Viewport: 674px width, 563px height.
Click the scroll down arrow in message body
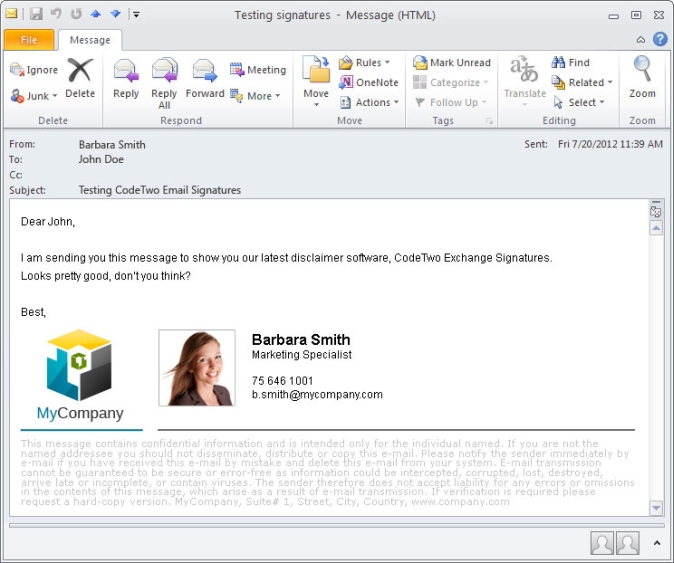(656, 508)
